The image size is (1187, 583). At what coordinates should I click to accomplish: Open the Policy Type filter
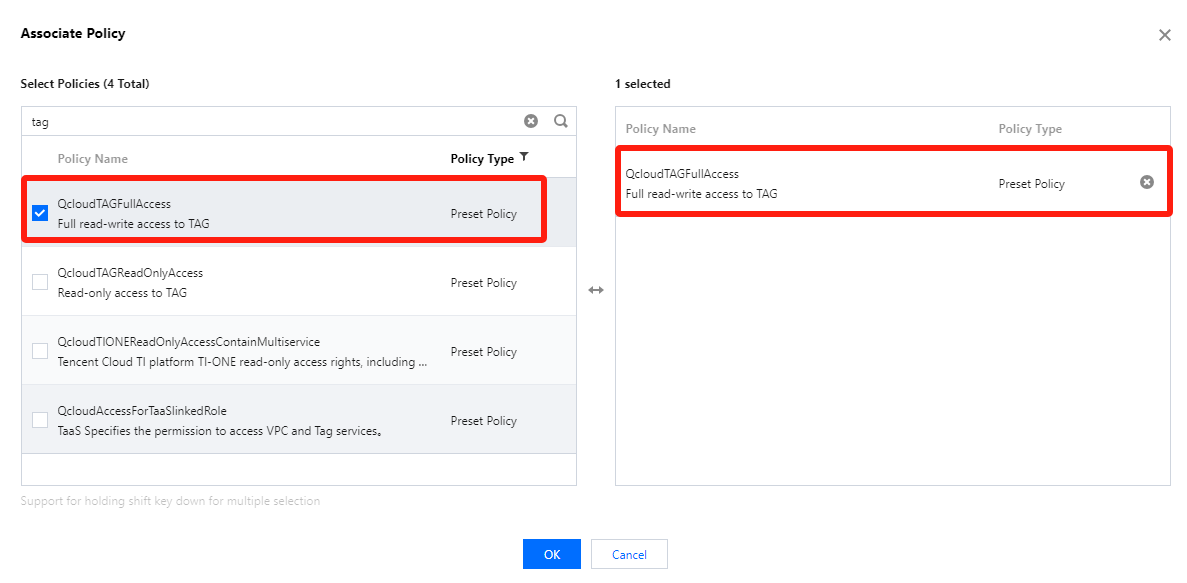524,158
